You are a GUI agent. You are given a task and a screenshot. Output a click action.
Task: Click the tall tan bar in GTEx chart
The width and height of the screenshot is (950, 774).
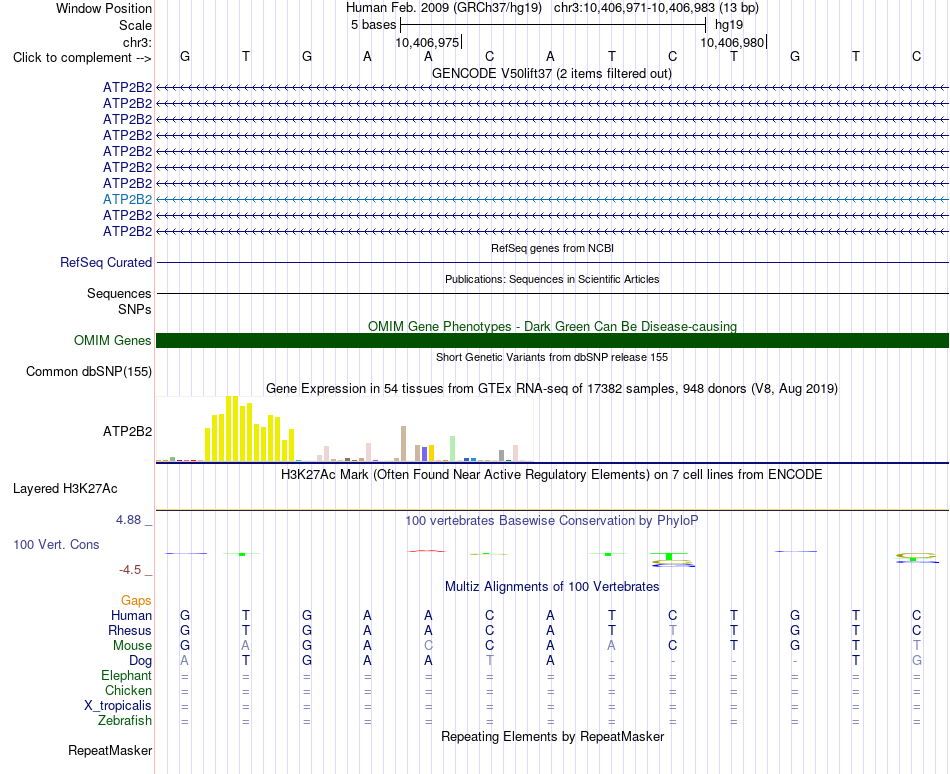[x=404, y=444]
